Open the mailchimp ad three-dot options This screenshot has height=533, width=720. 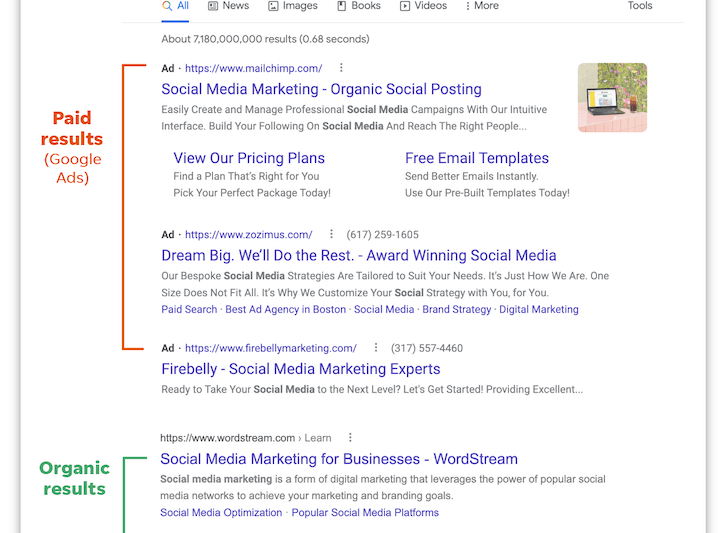(341, 68)
